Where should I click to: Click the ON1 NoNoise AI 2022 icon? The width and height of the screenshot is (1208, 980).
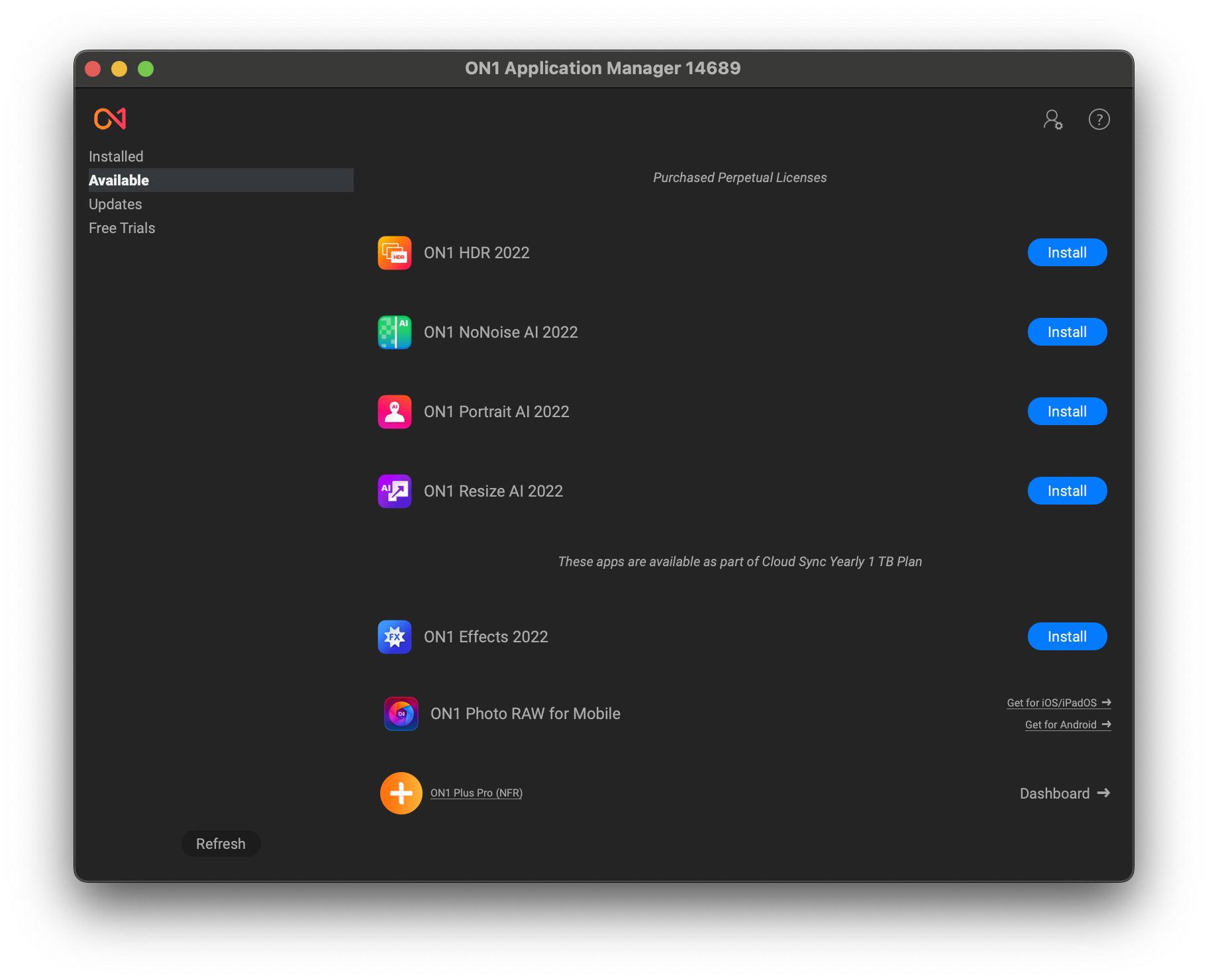click(395, 332)
